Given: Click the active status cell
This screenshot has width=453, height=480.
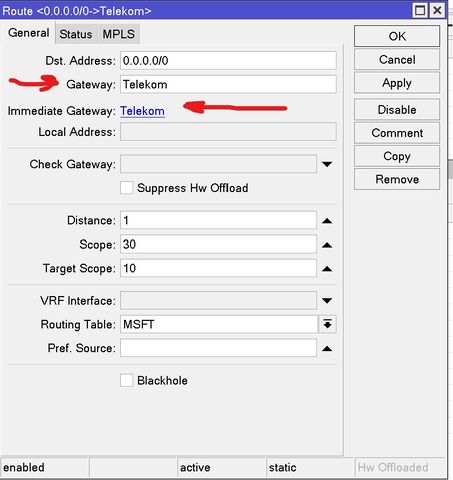Looking at the screenshot, I should [221, 467].
